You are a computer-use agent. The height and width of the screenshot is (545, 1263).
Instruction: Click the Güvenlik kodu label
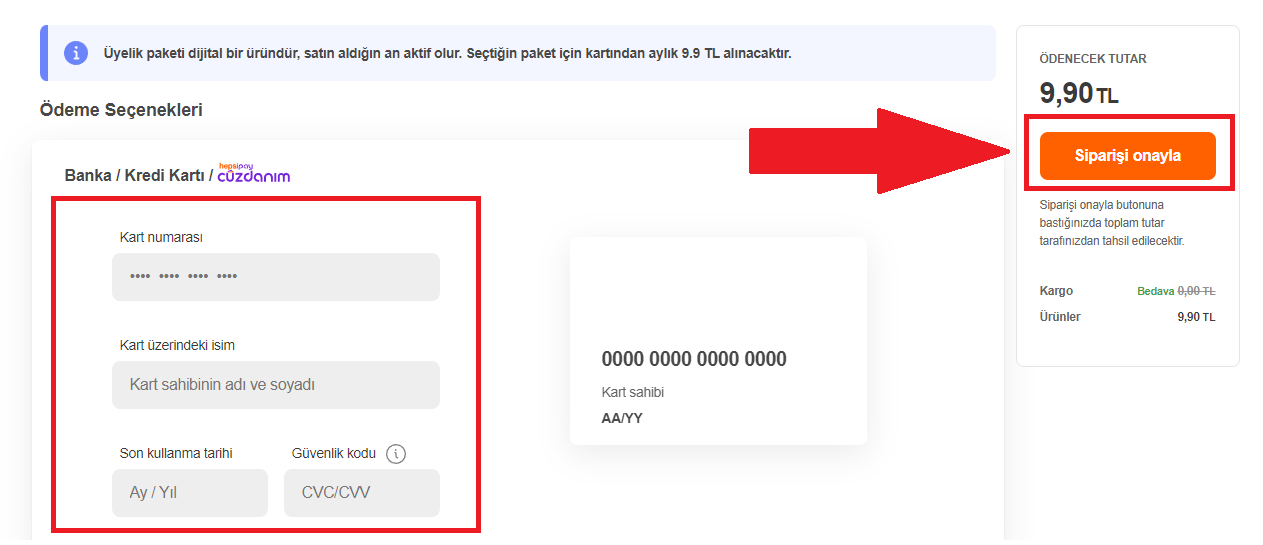pos(334,453)
